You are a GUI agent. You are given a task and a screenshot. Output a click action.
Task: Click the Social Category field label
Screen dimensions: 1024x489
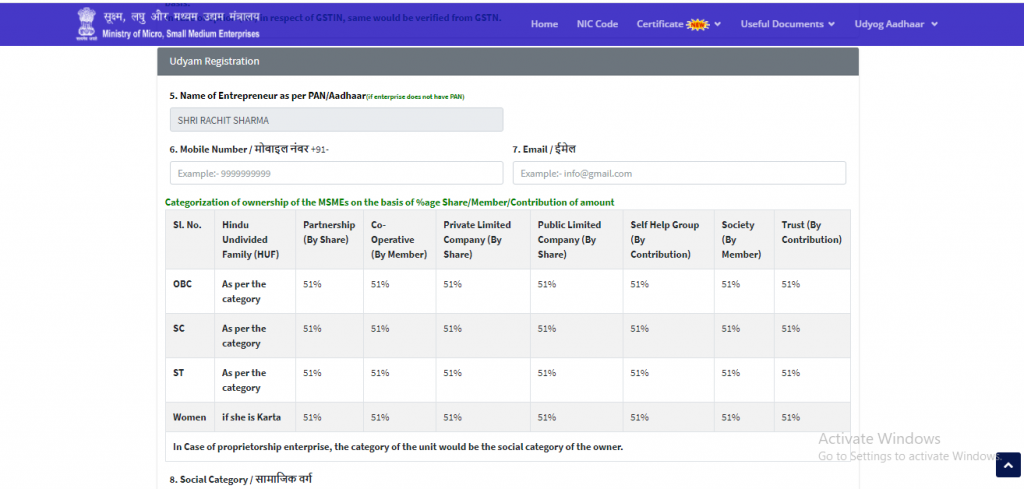[240, 480]
